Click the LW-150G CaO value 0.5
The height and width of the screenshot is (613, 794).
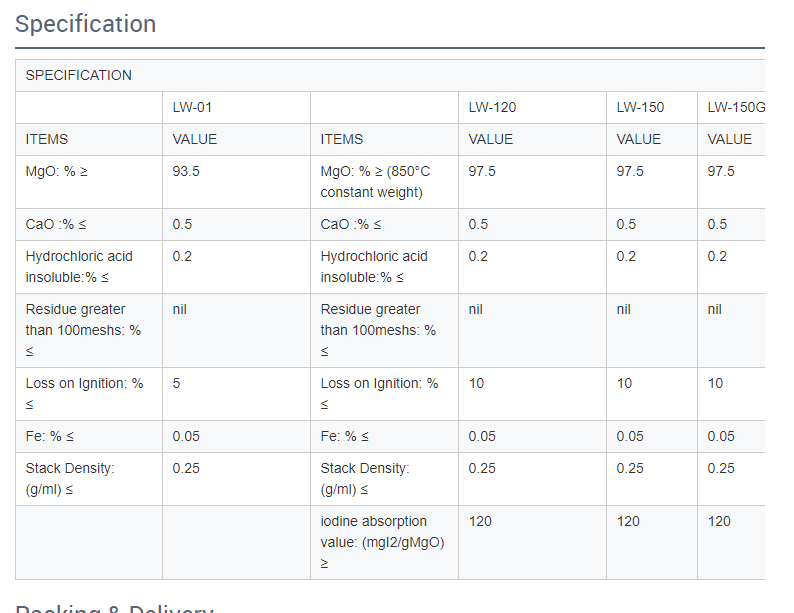tap(717, 224)
